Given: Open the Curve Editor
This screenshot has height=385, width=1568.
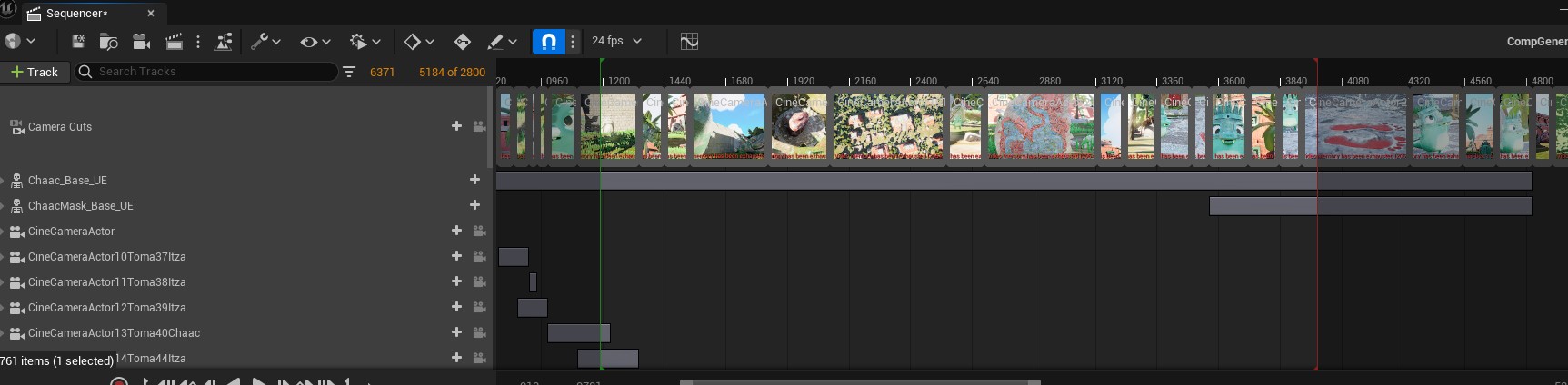Looking at the screenshot, I should click(689, 41).
